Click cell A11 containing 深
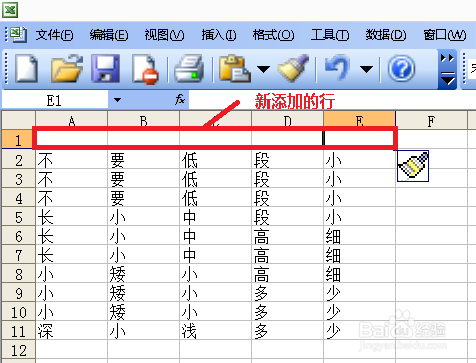 pyautogui.click(x=71, y=331)
